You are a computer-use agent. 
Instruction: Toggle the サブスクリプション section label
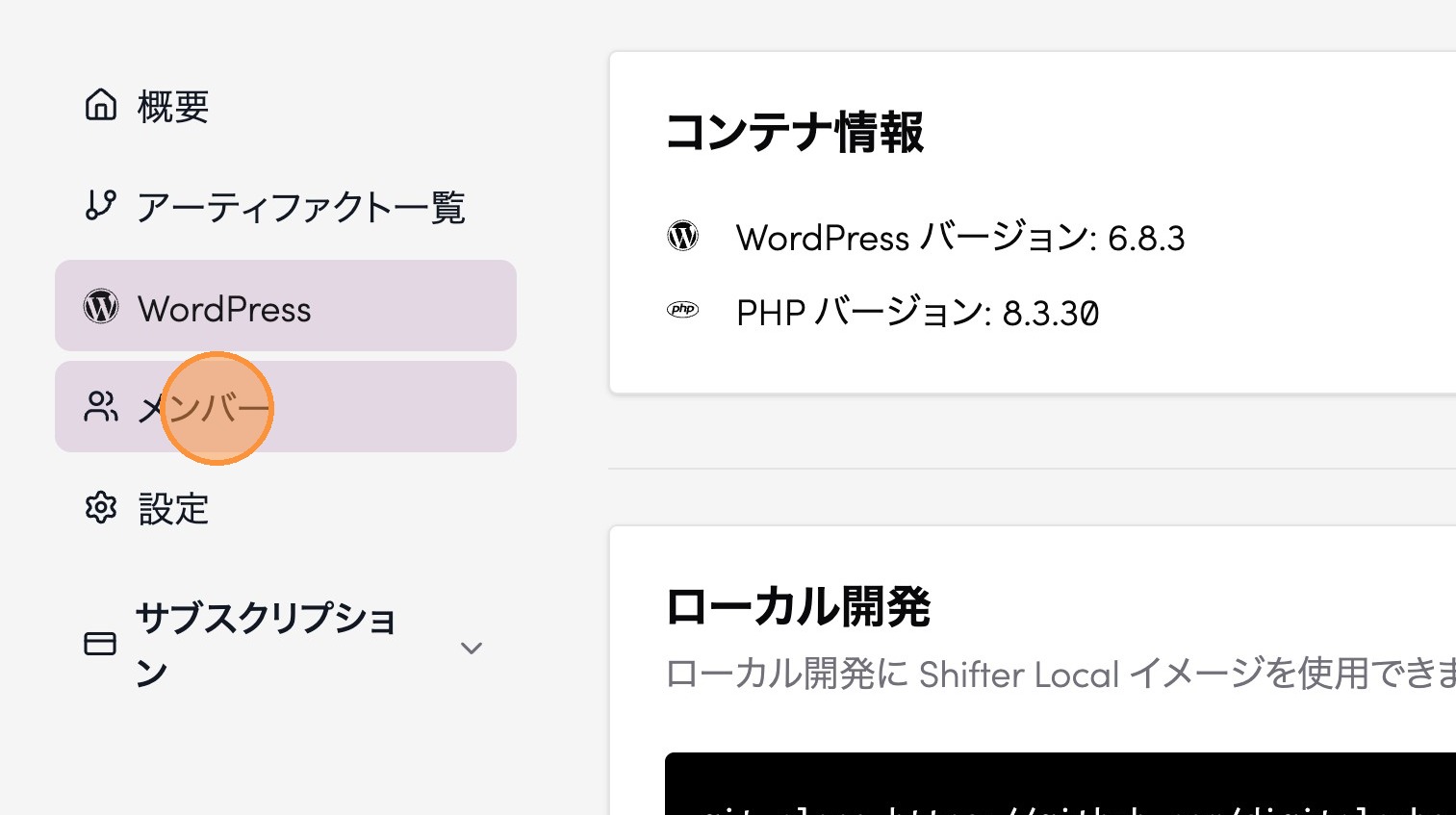266,644
